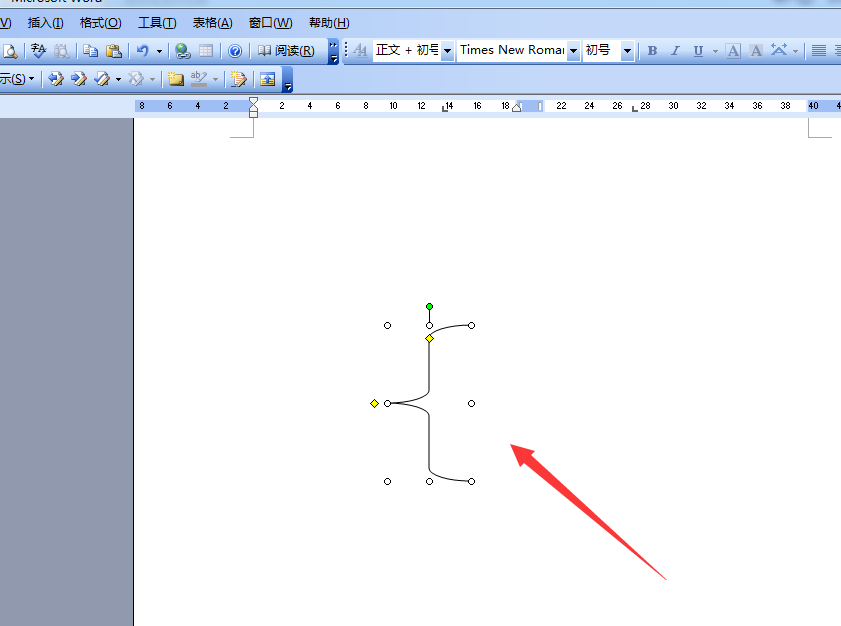Viewport: 841px width, 626px height.
Task: Open the 格式(O) menu
Action: click(x=100, y=23)
